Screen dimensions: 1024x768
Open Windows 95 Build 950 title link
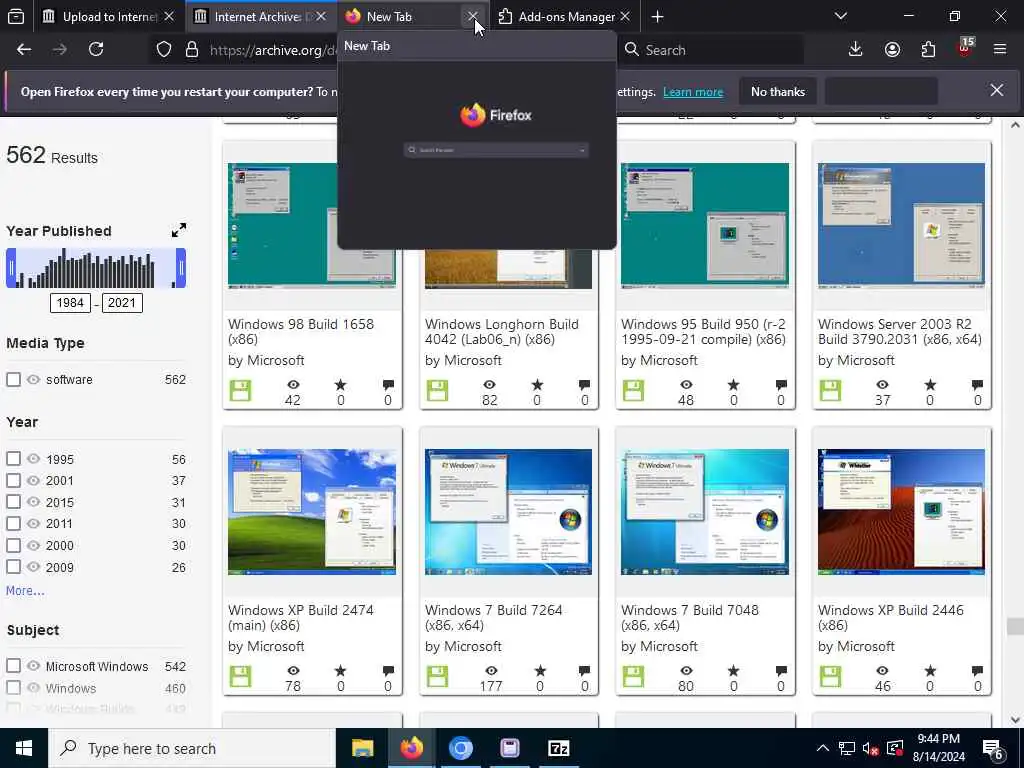tap(703, 331)
